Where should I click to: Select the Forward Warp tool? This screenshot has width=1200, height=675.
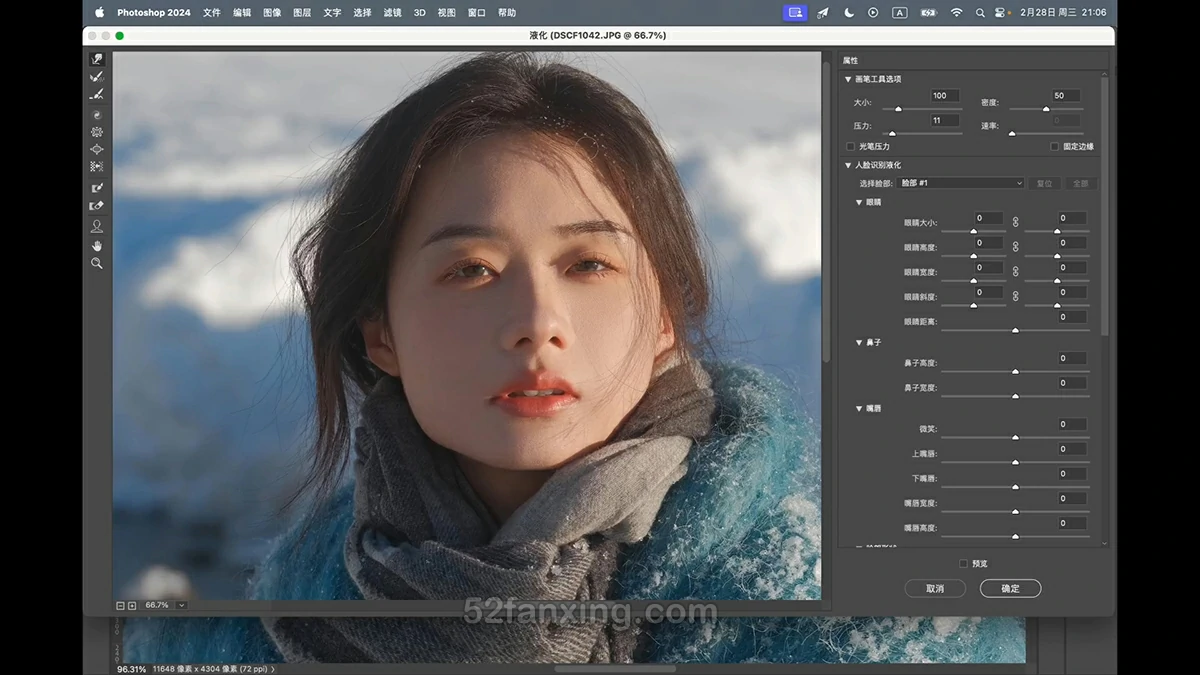pyautogui.click(x=97, y=59)
